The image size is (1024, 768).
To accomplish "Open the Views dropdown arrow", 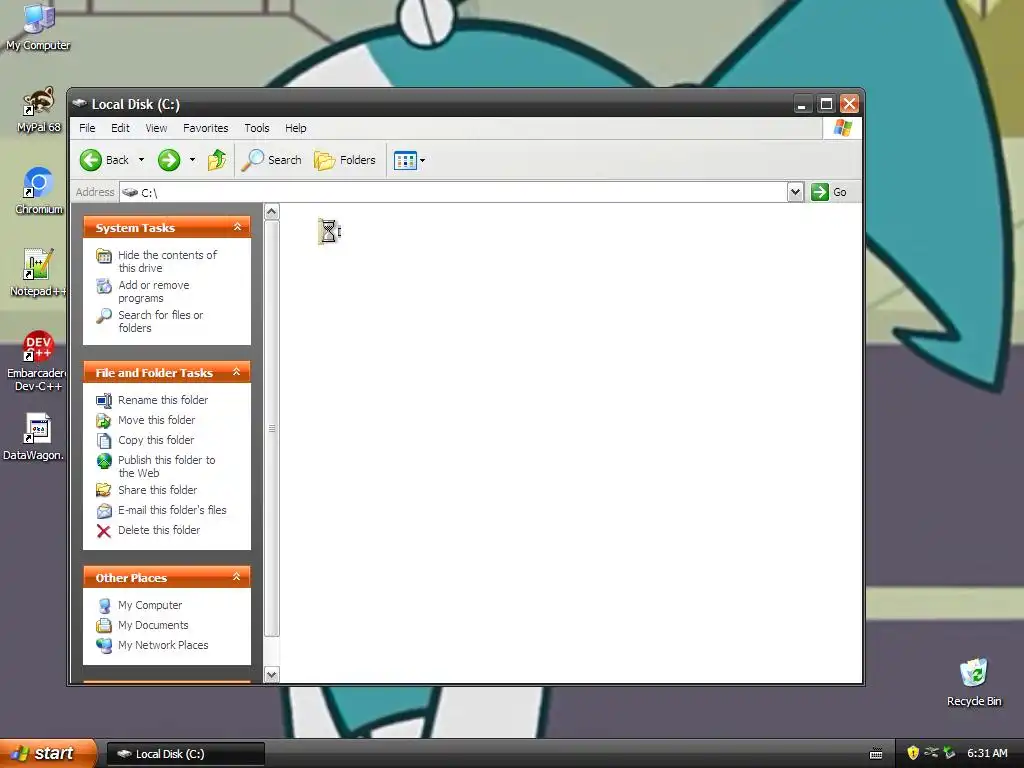I will 423,160.
